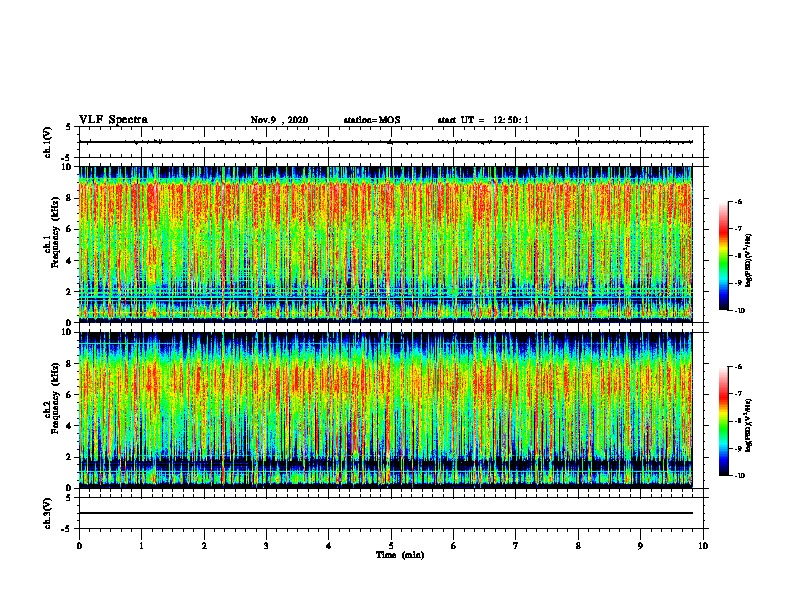Click the "10" kHz tick of ch.1 spectrogram
This screenshot has height=612, width=792.
click(67, 167)
